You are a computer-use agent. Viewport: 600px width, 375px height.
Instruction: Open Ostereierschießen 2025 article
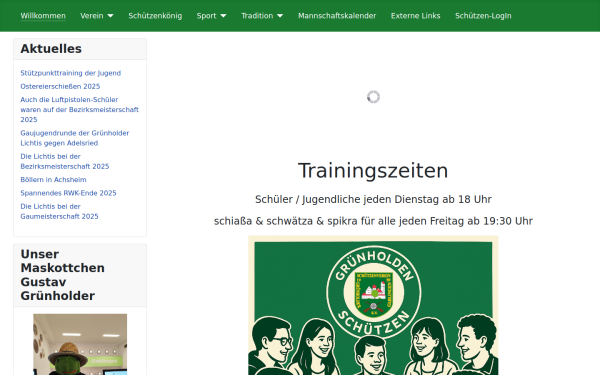[x=60, y=86]
